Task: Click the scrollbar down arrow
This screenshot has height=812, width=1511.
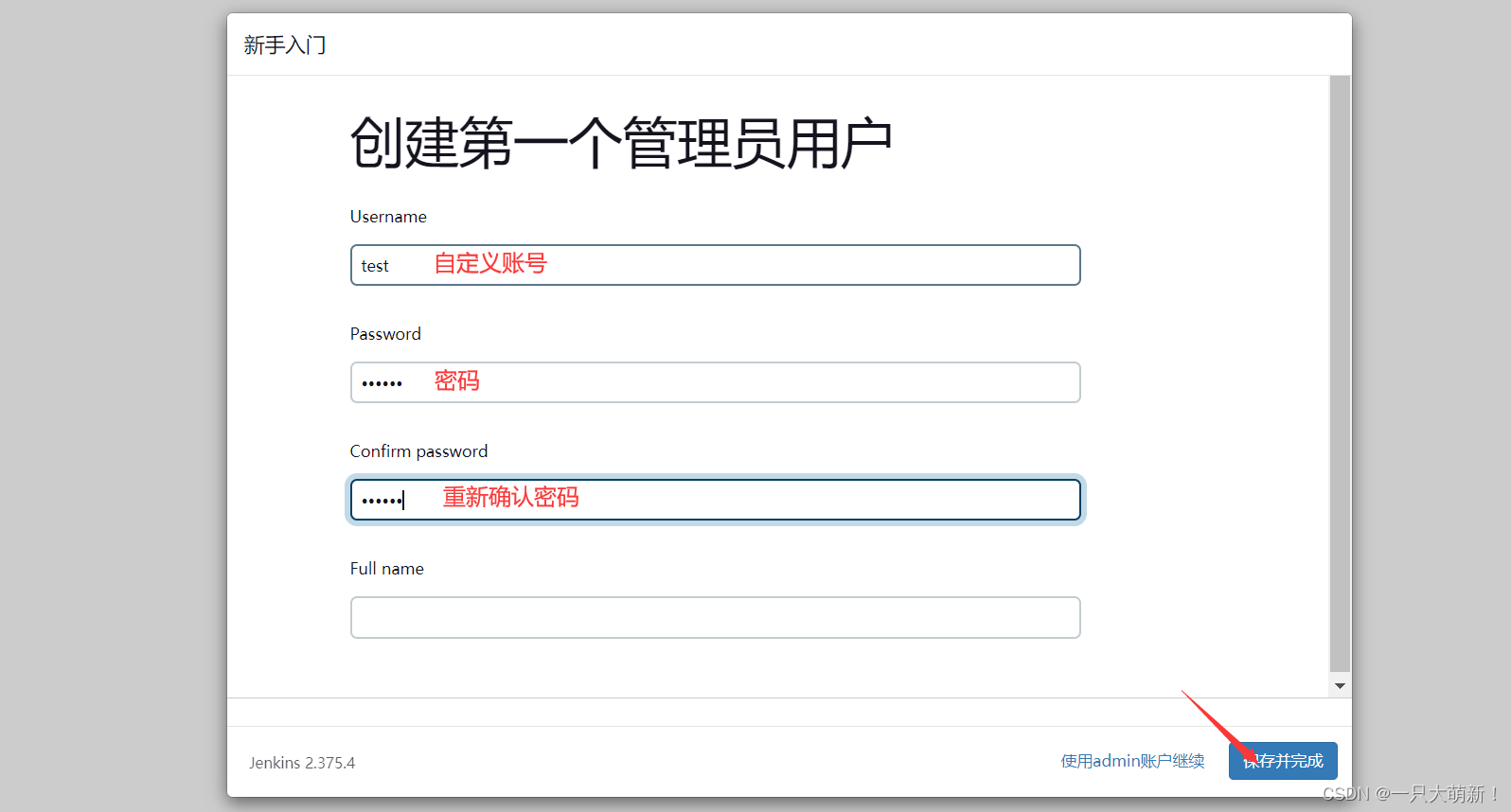Action: pos(1340,686)
